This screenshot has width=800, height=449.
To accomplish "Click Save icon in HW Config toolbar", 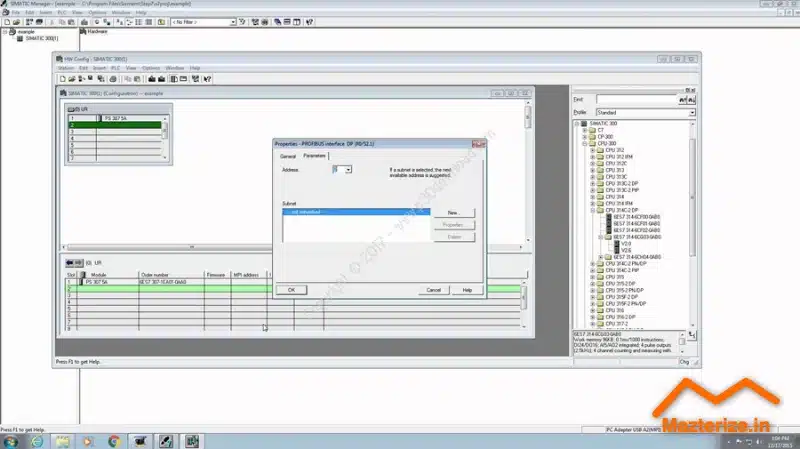I will pyautogui.click(x=91, y=79).
